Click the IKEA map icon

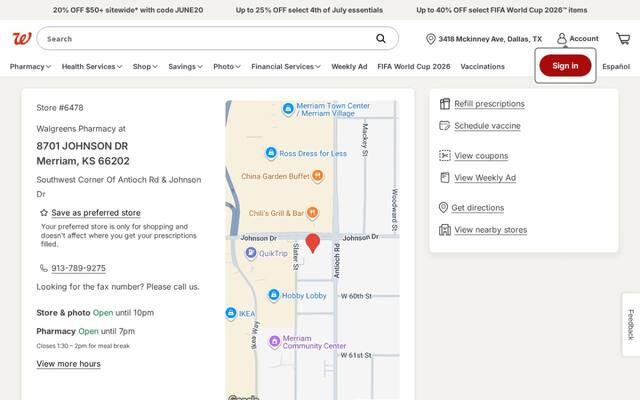point(231,313)
